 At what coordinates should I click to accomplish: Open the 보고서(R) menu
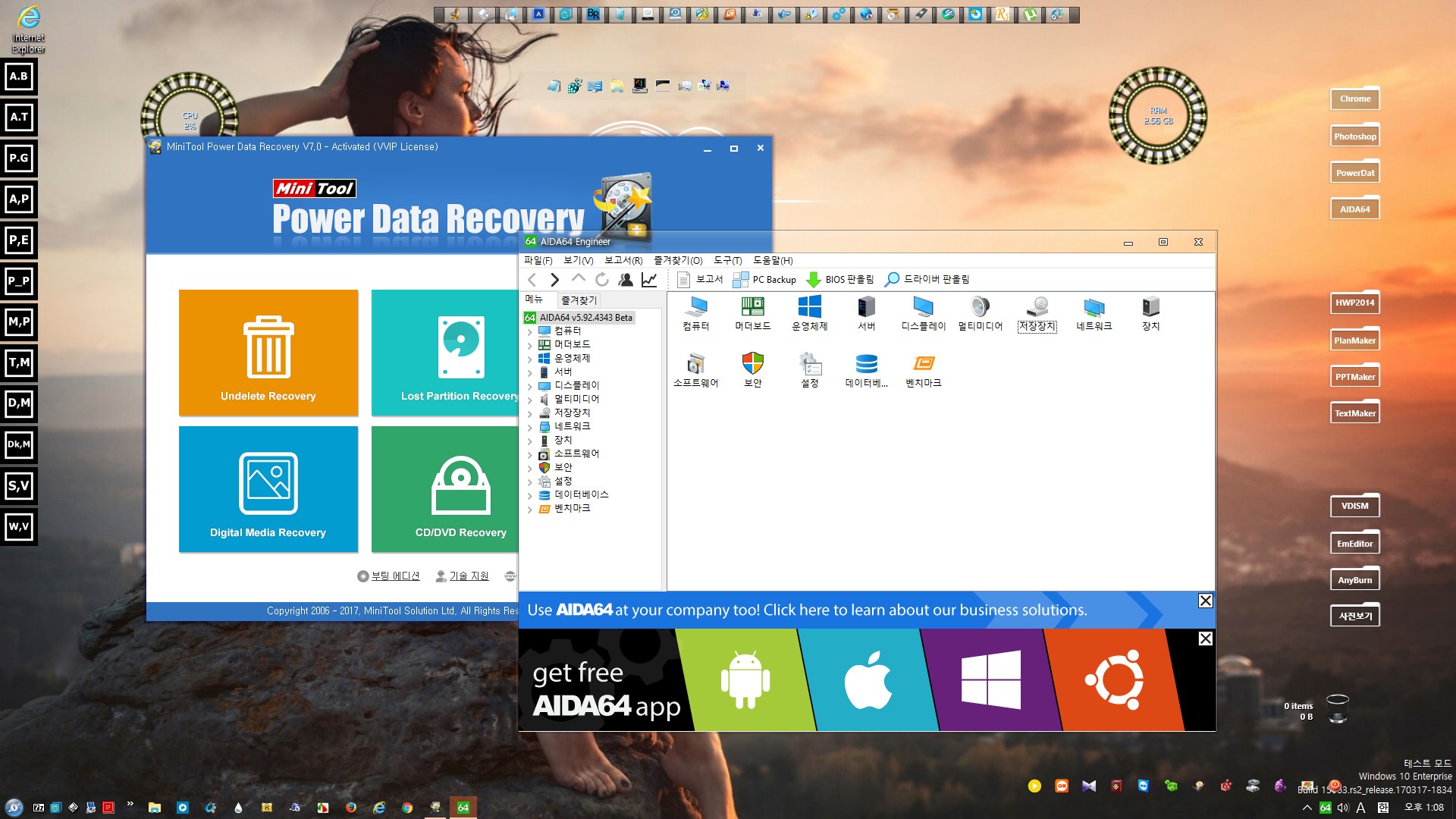tap(623, 260)
